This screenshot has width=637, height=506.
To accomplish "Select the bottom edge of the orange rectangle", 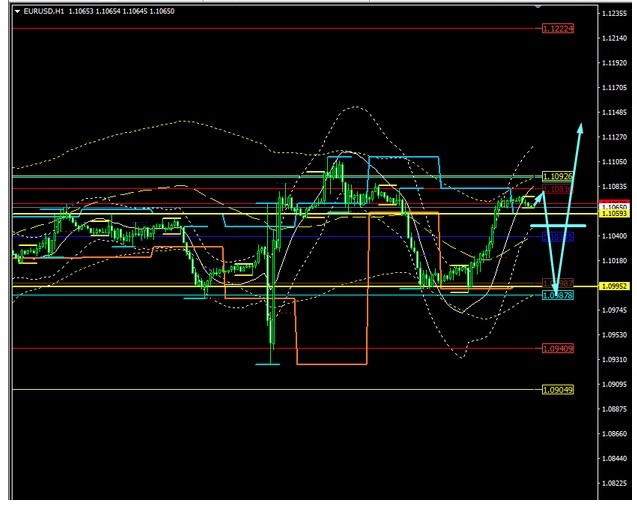I will click(x=332, y=364).
